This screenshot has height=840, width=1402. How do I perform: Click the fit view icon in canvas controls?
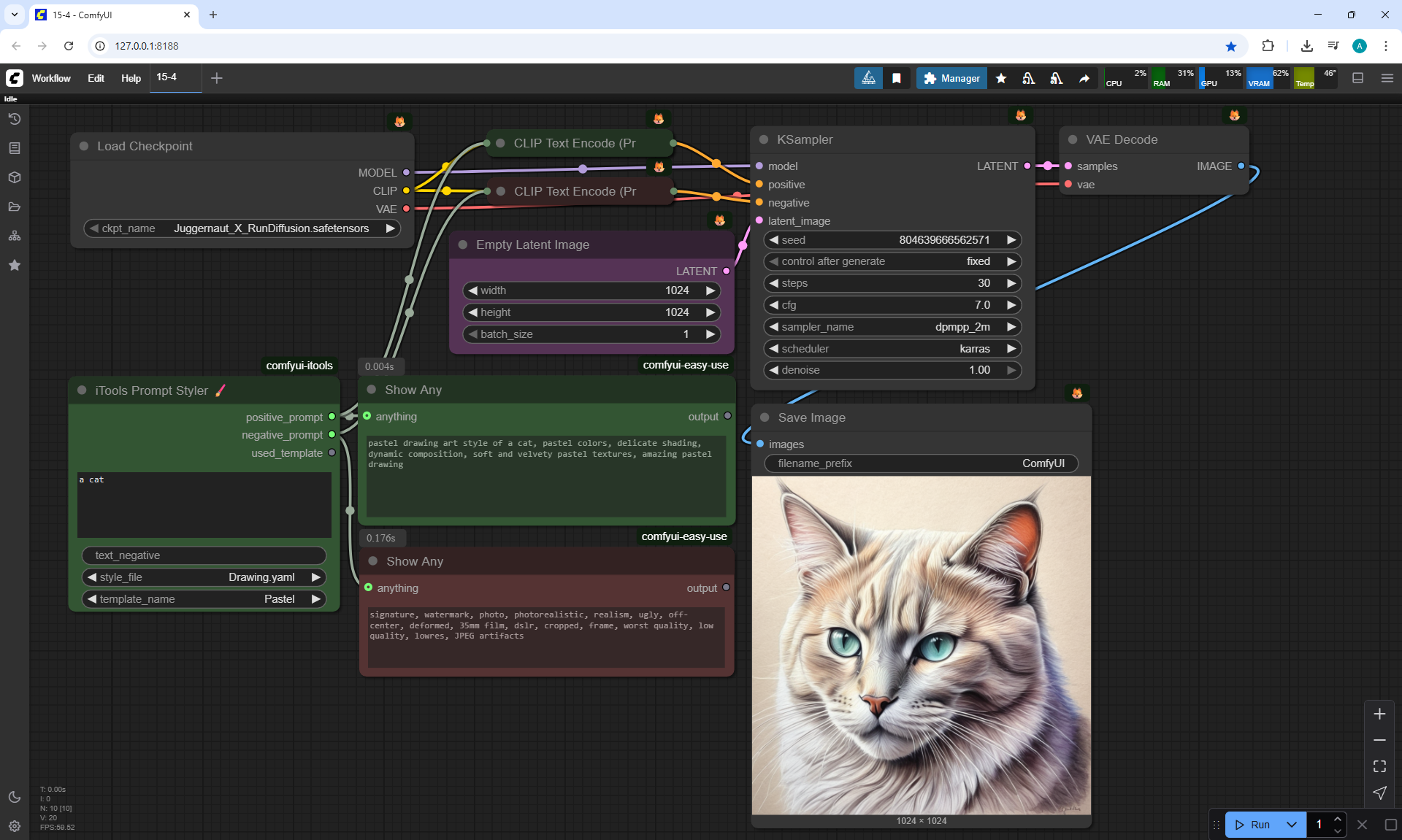[1379, 766]
